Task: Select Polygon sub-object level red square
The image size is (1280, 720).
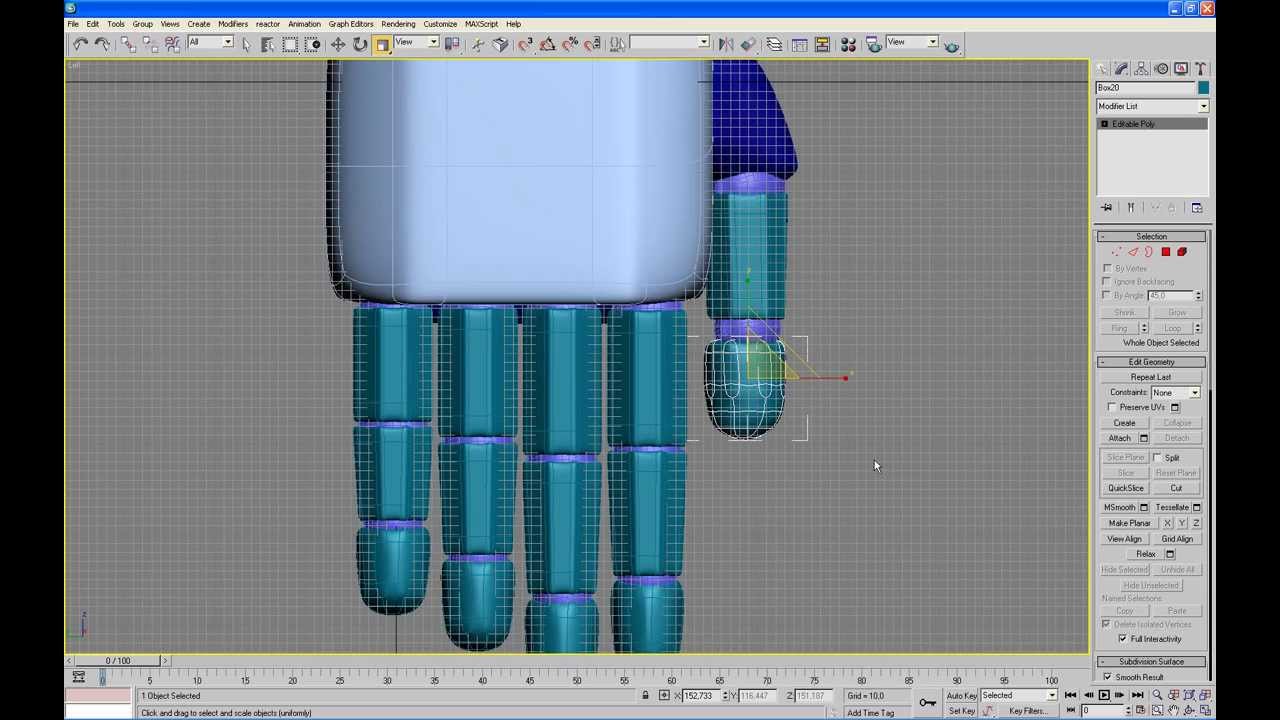Action: point(1165,252)
